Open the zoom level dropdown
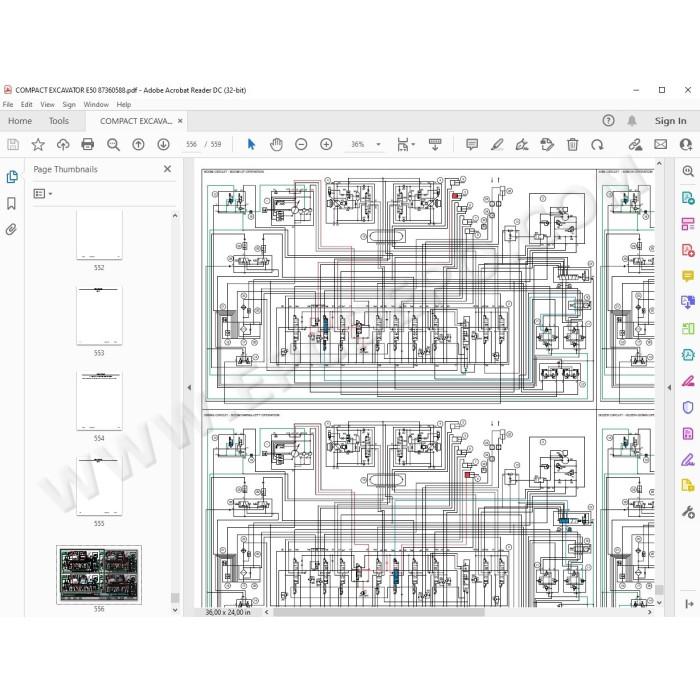 [x=379, y=144]
